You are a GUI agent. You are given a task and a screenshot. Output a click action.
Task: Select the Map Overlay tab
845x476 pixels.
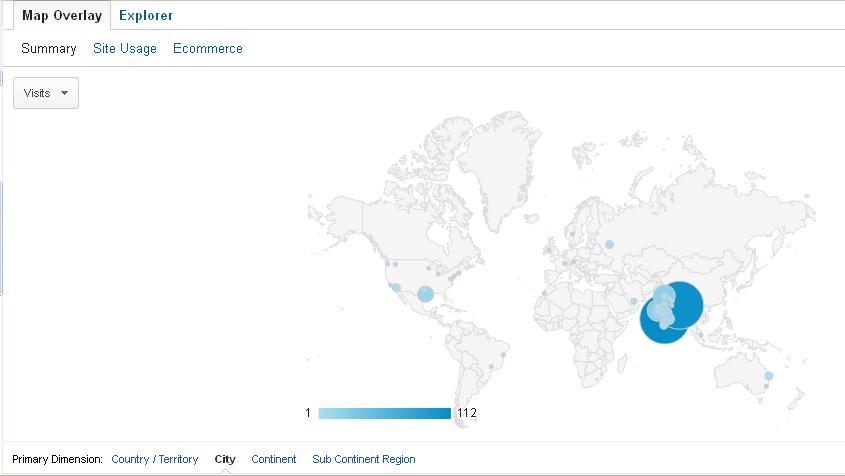pyautogui.click(x=62, y=16)
